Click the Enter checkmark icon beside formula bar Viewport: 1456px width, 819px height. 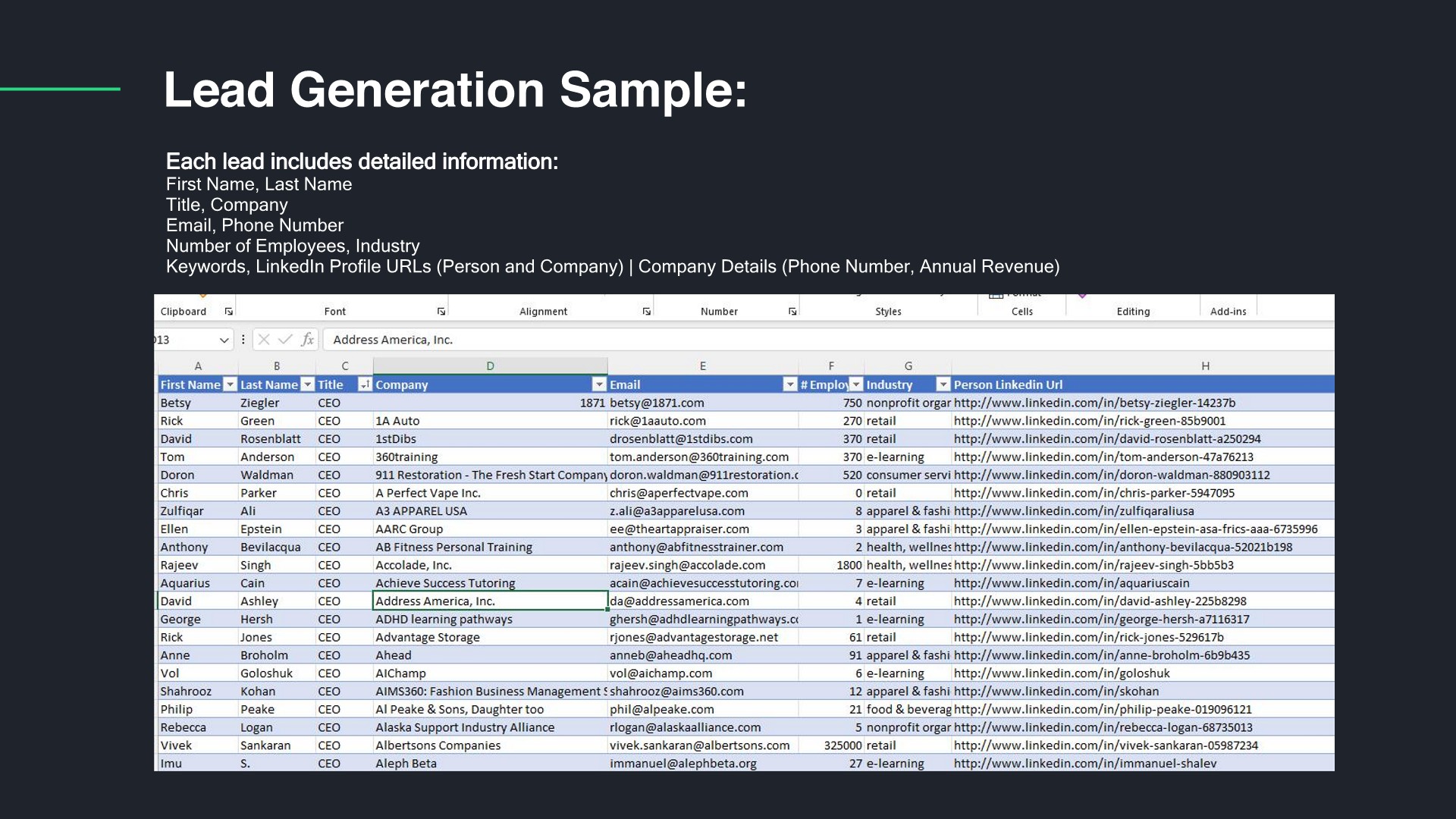(285, 340)
